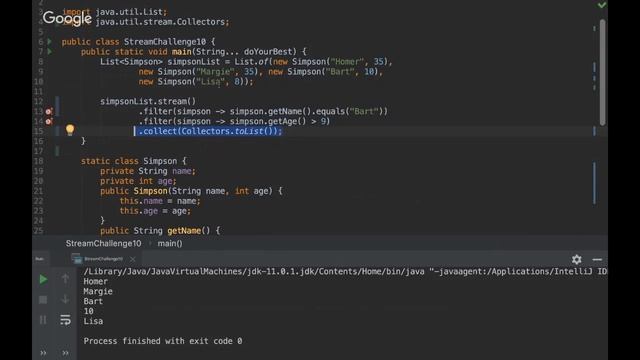The height and width of the screenshot is (360, 640).
Task: Toggle soft-wrap for console output
Action: pyautogui.click(x=65, y=320)
